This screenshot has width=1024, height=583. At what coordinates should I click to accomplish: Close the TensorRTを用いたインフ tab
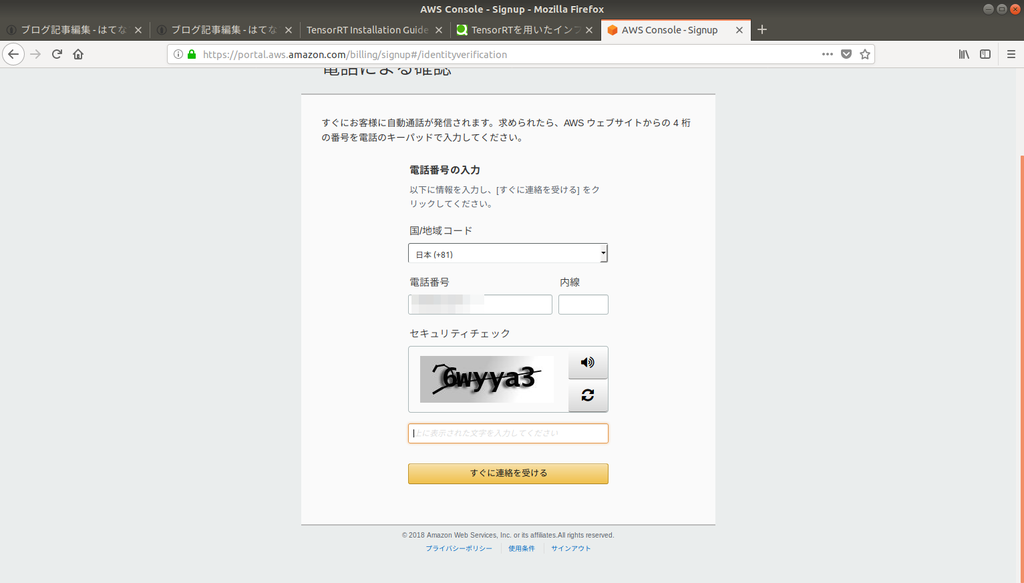click(589, 30)
